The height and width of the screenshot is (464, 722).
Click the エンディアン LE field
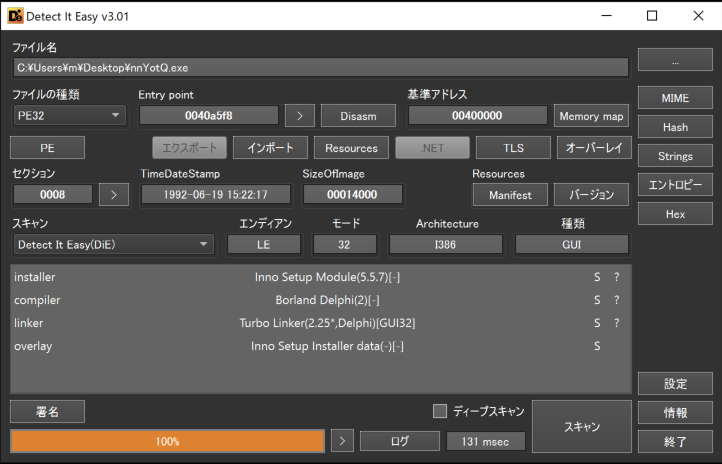tap(264, 244)
